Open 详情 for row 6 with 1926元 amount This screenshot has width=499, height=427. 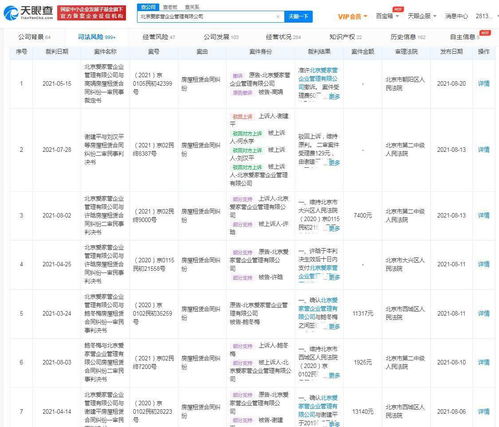tap(484, 362)
